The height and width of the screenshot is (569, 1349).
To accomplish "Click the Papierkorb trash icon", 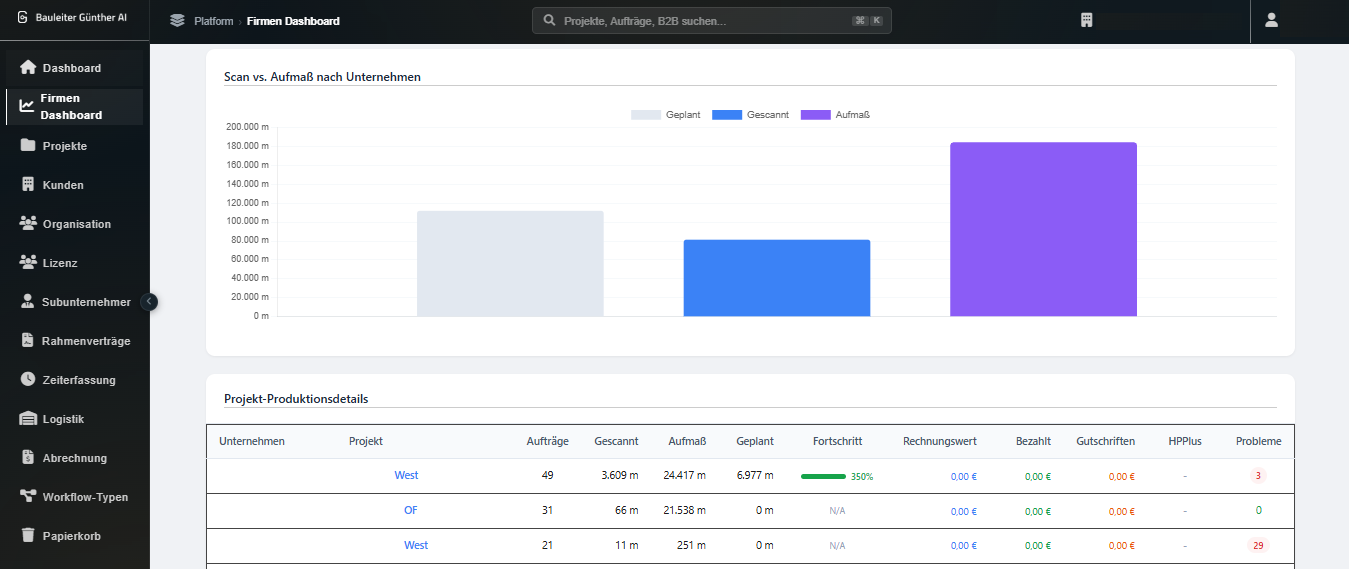I will coord(28,536).
